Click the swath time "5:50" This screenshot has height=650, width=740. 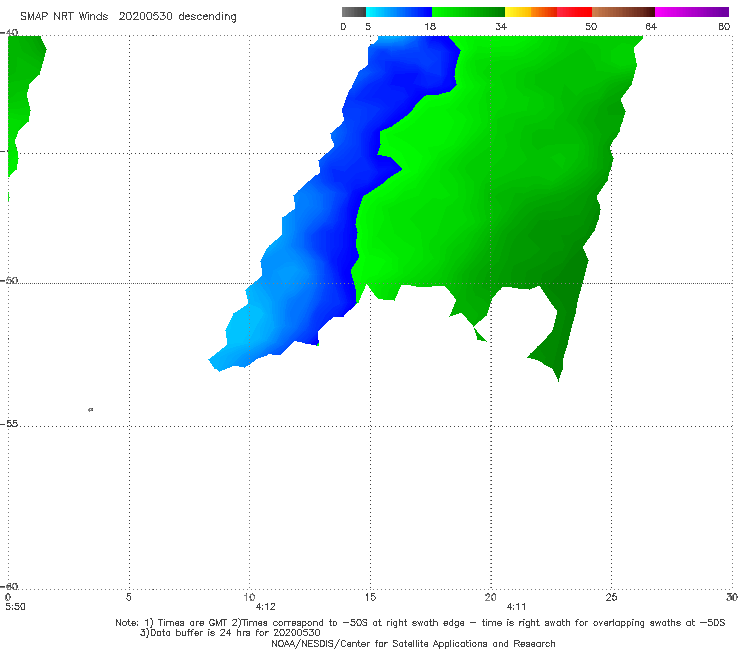pyautogui.click(x=15, y=607)
